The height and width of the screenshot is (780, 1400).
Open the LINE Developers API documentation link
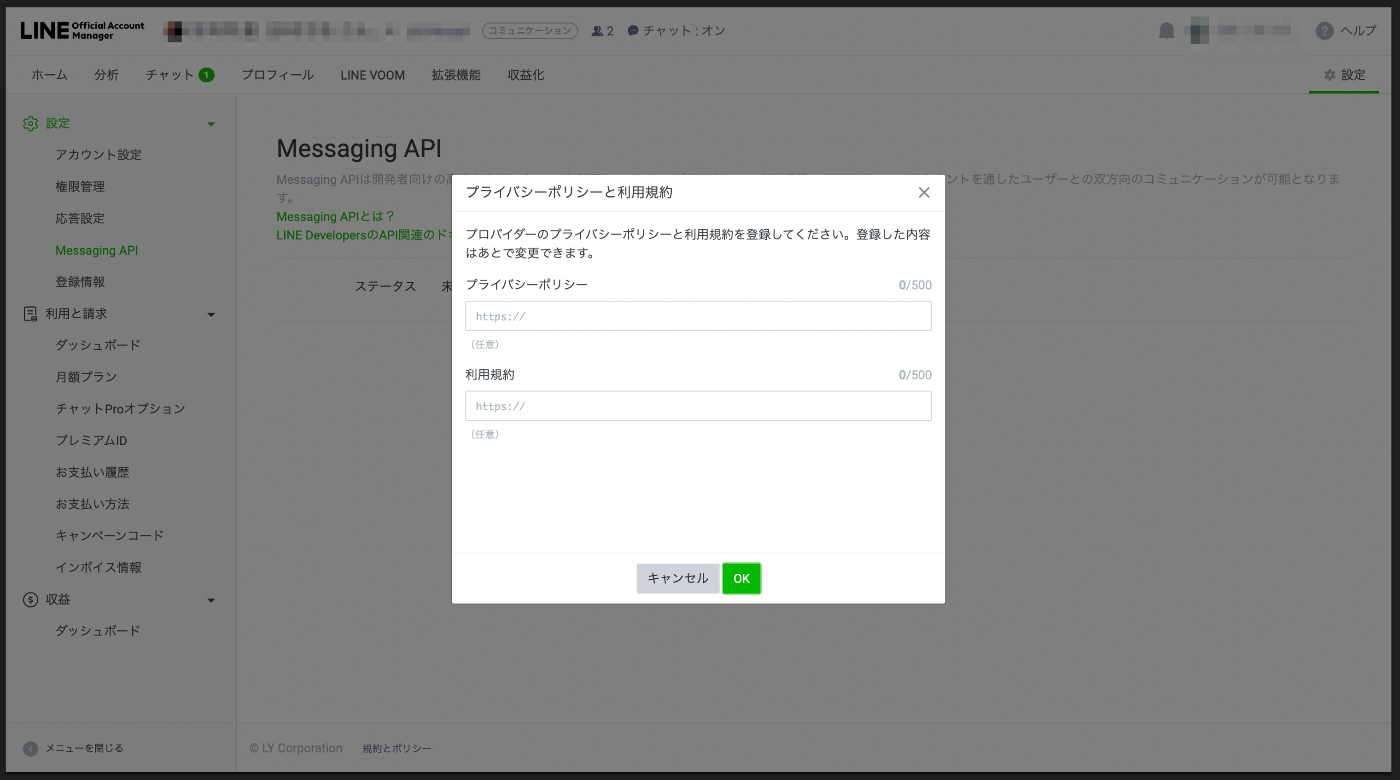pos(364,235)
